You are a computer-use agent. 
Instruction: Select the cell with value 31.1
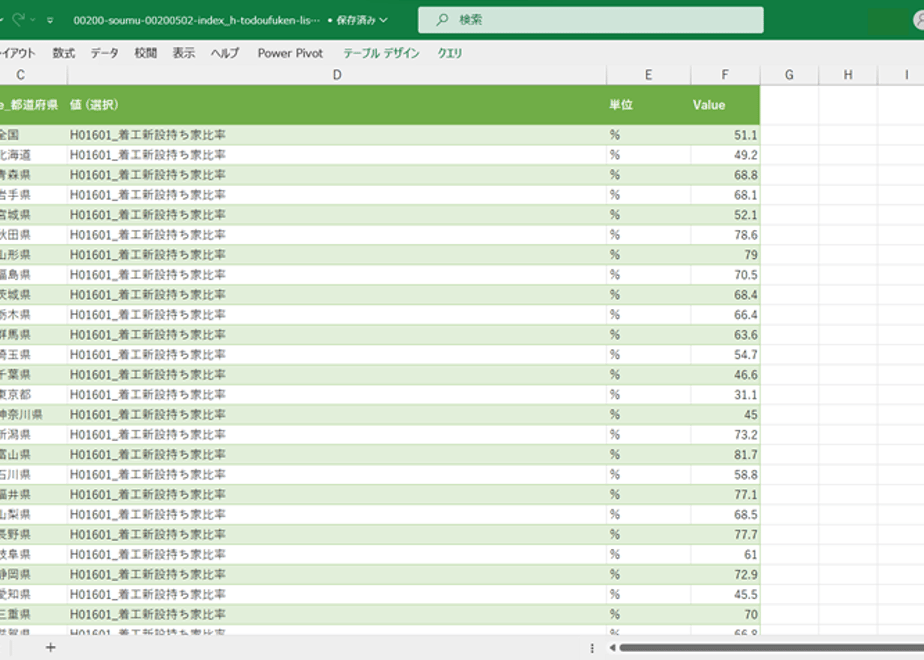click(725, 395)
